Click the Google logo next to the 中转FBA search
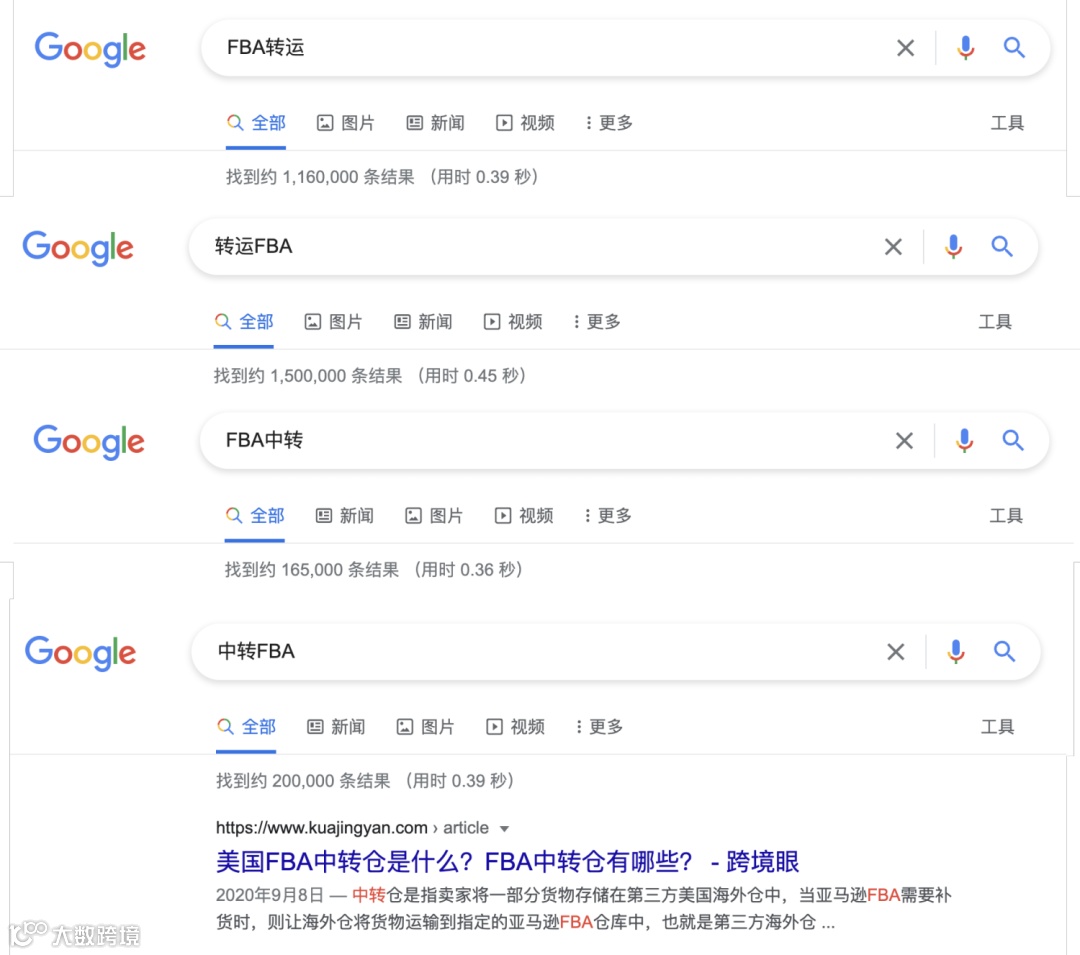Screen dimensions: 1080x955 (x=80, y=654)
